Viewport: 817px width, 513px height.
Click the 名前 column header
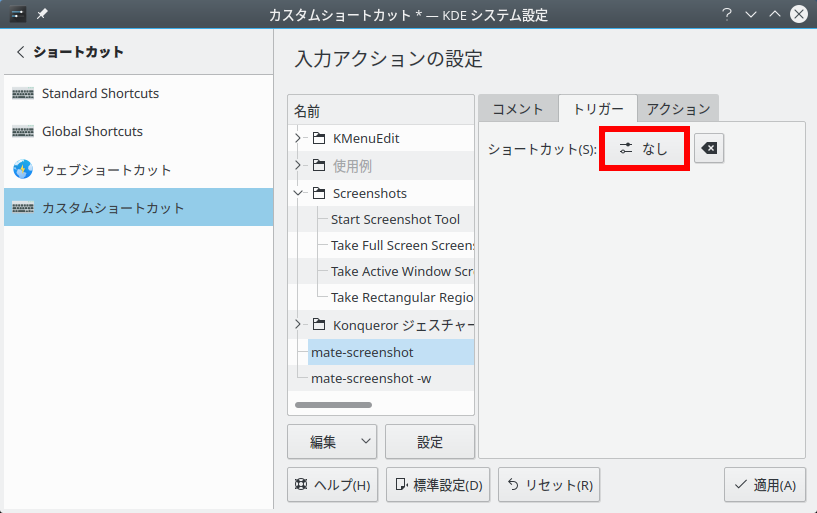click(381, 110)
